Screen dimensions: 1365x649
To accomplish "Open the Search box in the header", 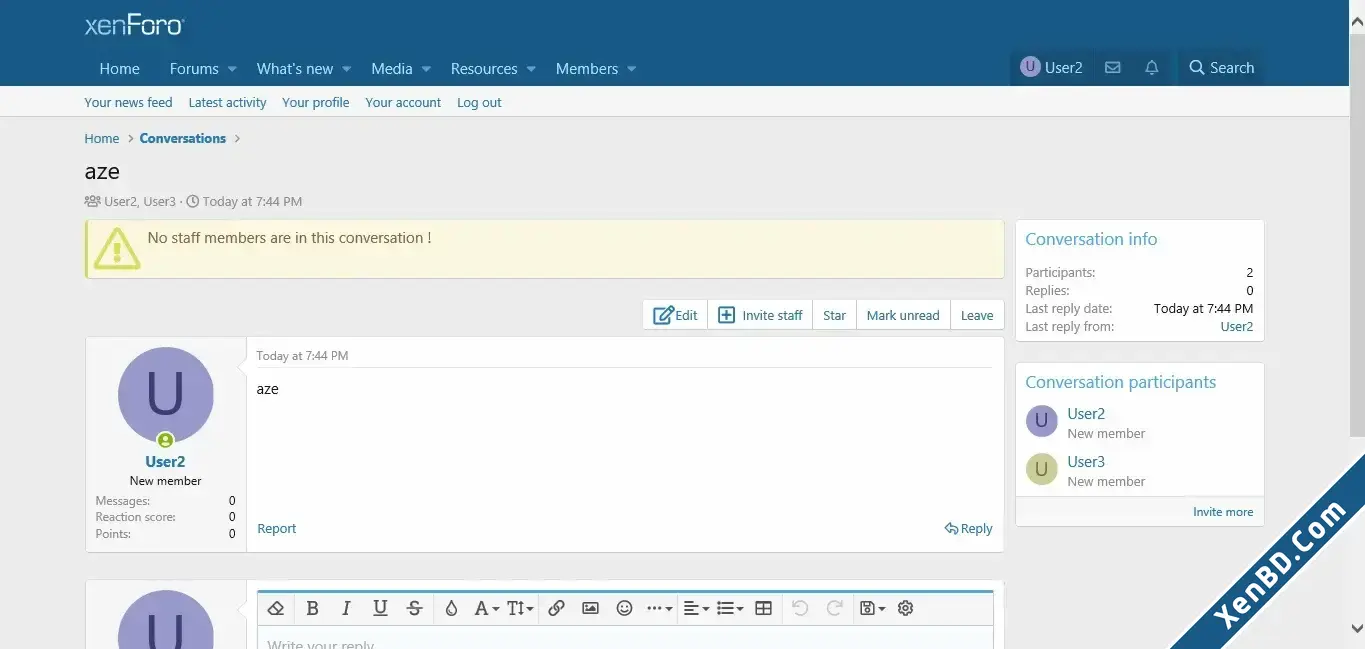I will click(1221, 68).
